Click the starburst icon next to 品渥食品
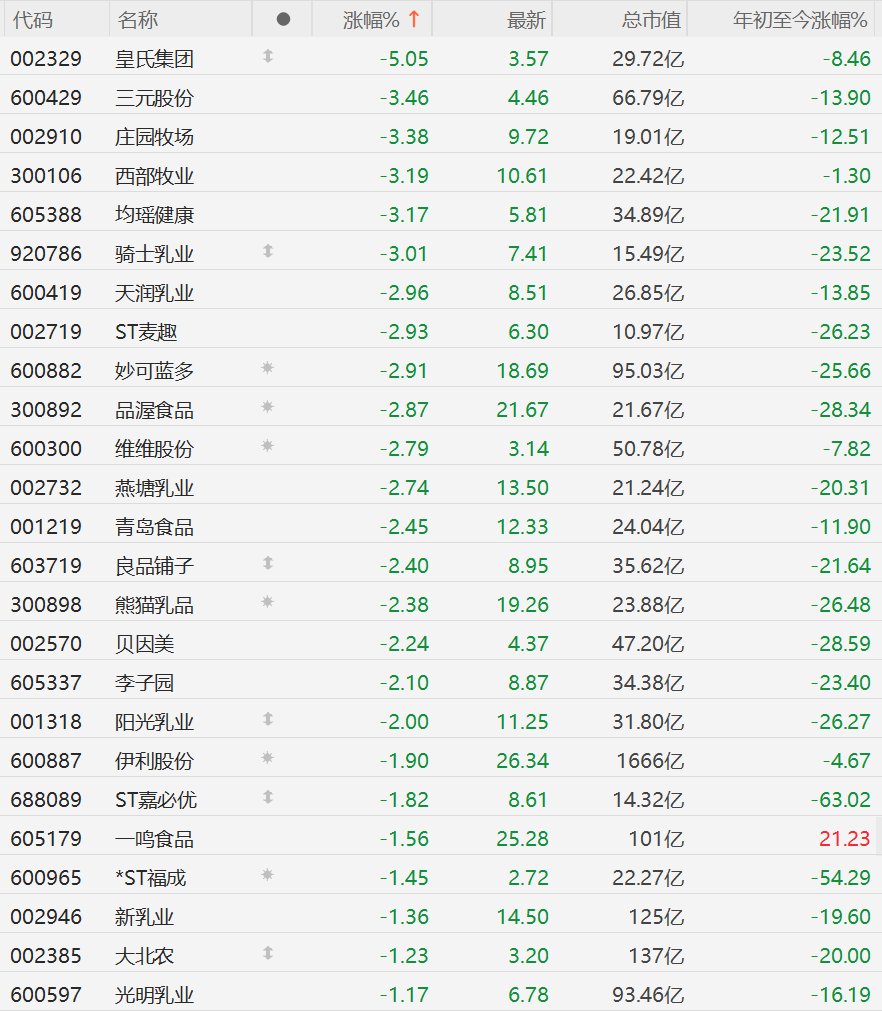882x1011 pixels. coord(268,407)
